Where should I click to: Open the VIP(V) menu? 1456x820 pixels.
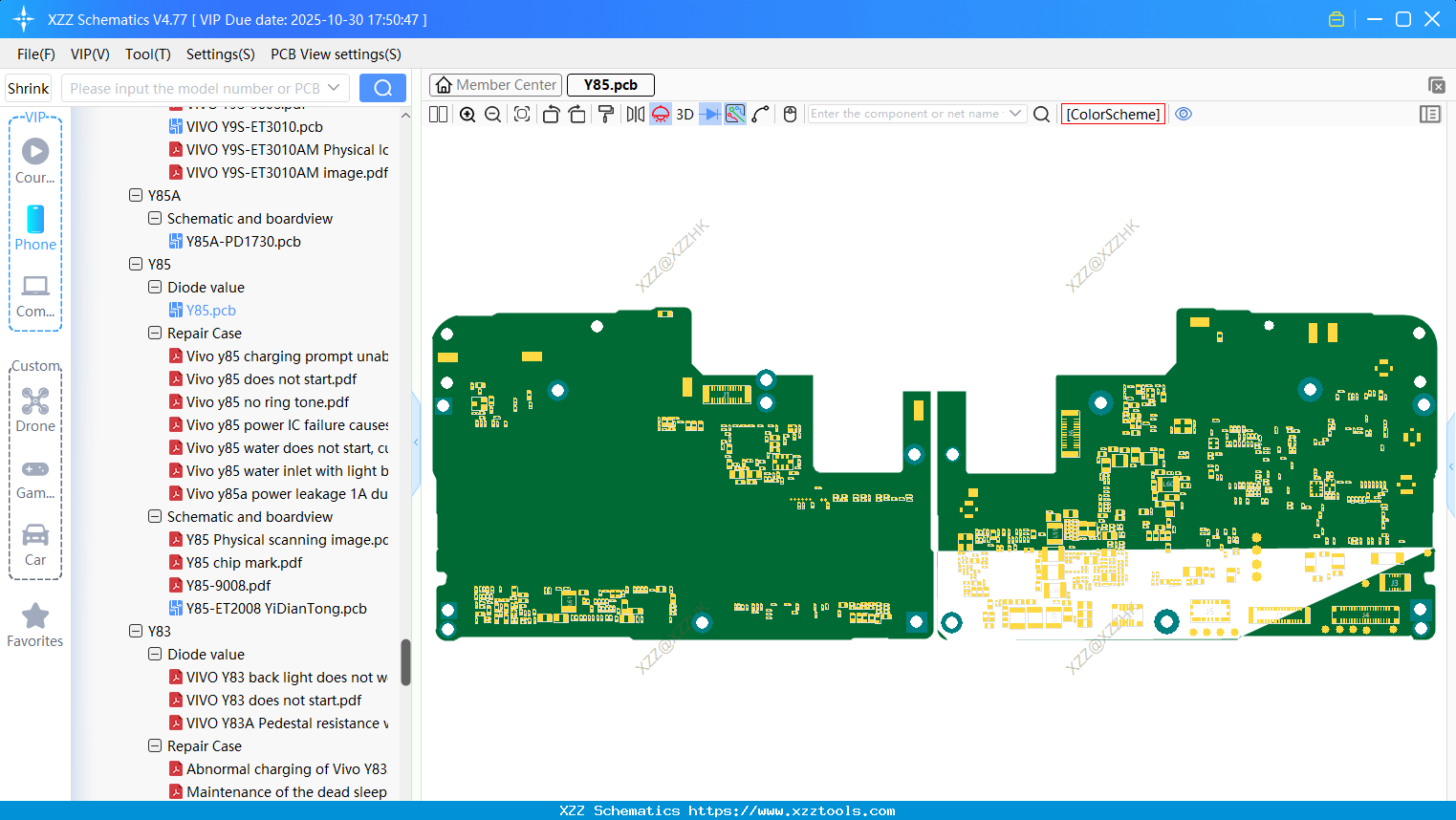pos(90,54)
